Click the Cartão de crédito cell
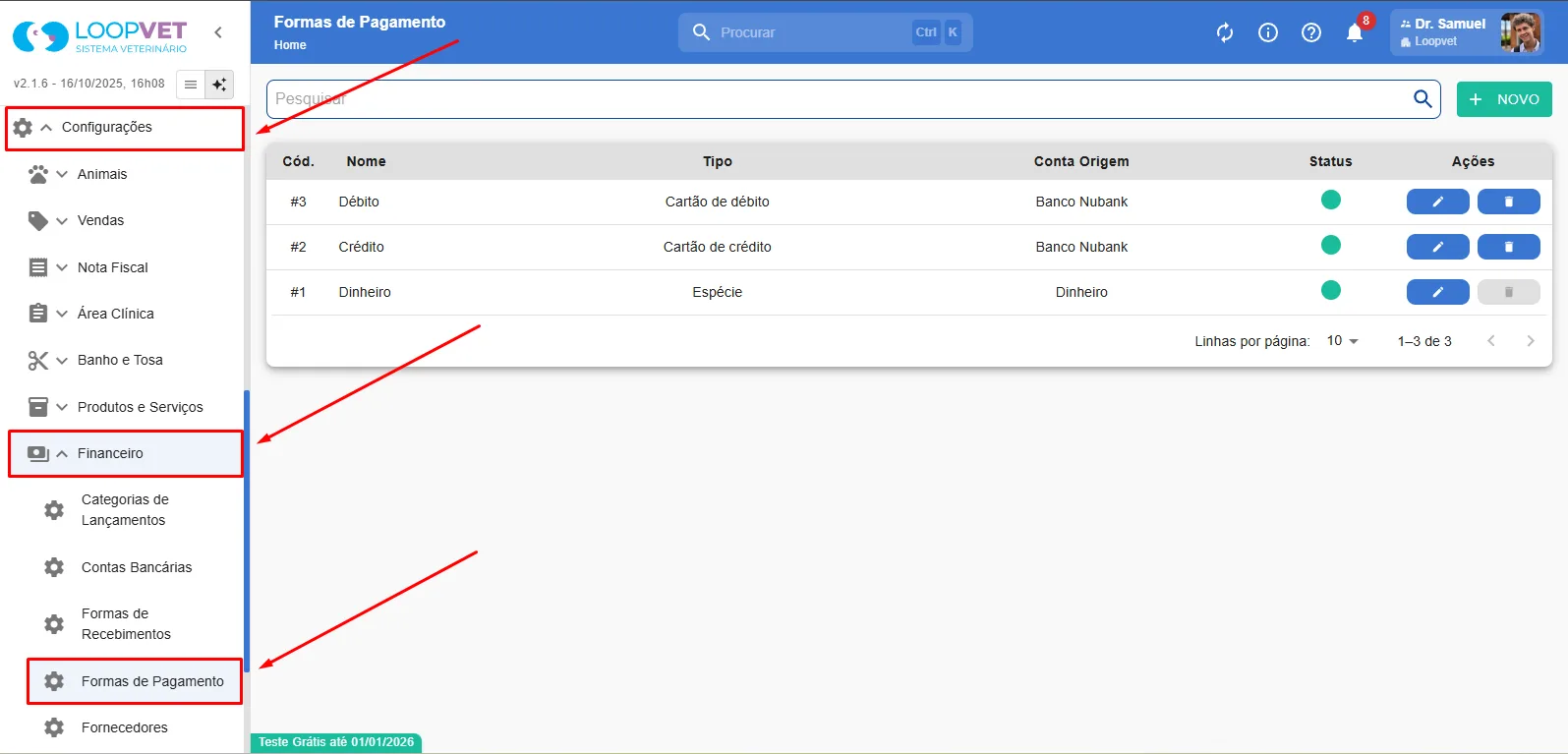The width and height of the screenshot is (1568, 754). click(718, 247)
